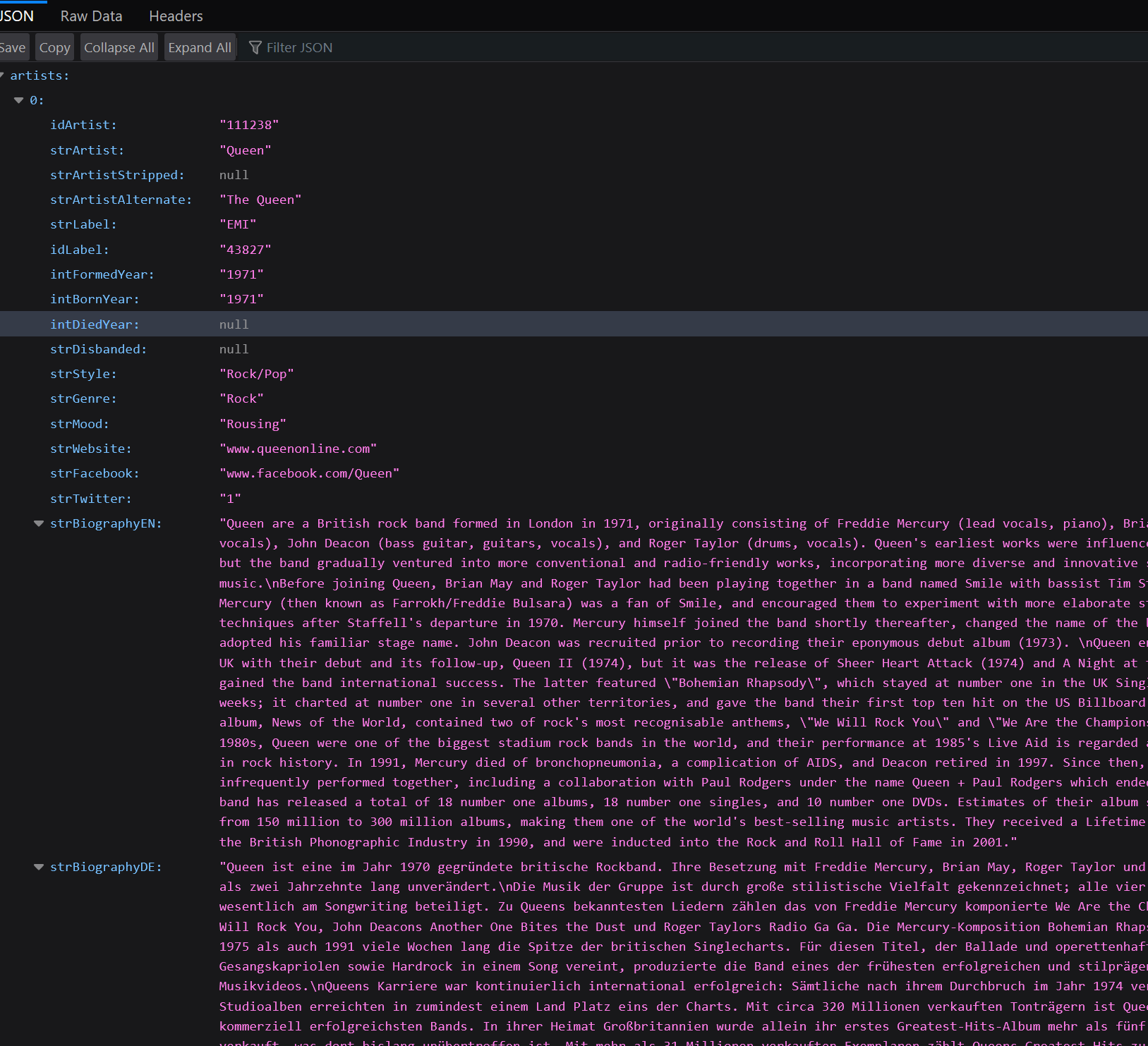
Task: Click the www.facebook.com/Queen value
Action: [x=310, y=473]
